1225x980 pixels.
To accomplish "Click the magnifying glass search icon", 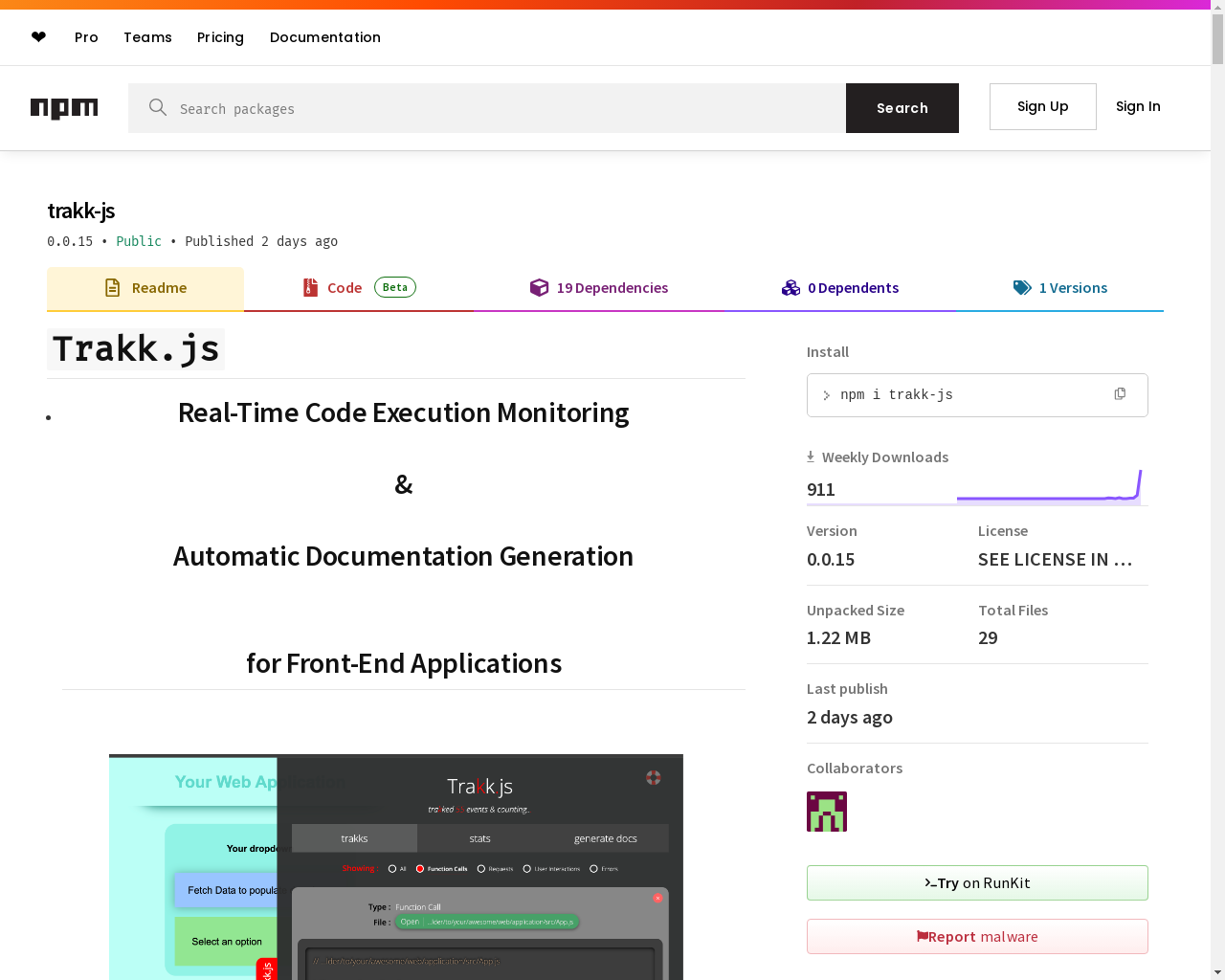I will point(158,107).
